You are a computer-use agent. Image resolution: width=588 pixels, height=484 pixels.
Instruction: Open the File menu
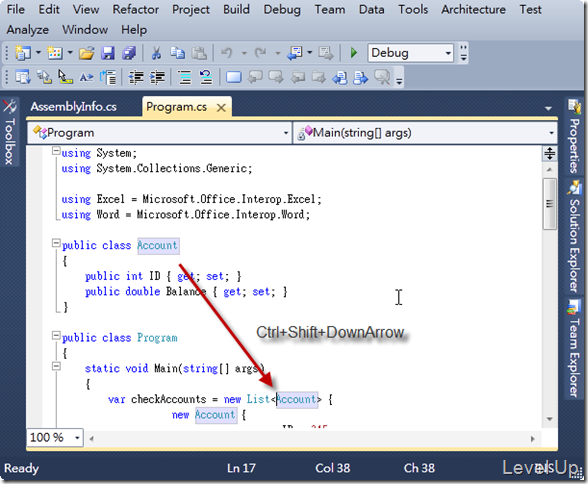(x=16, y=9)
